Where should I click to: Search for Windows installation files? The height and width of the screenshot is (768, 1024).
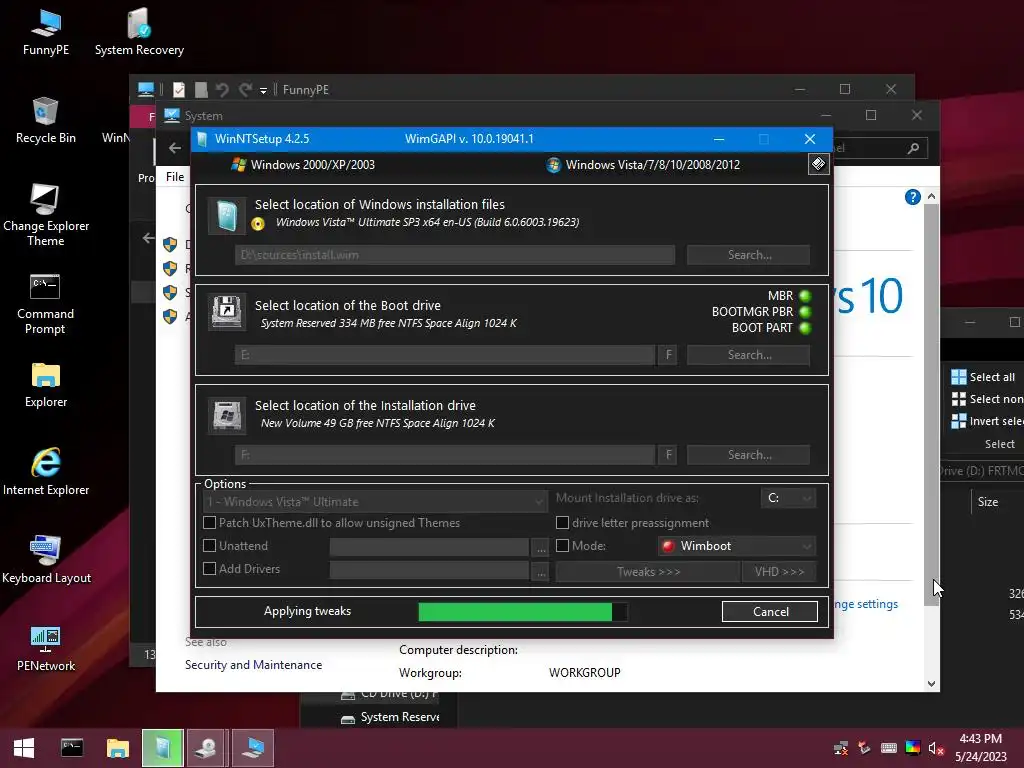(x=748, y=255)
